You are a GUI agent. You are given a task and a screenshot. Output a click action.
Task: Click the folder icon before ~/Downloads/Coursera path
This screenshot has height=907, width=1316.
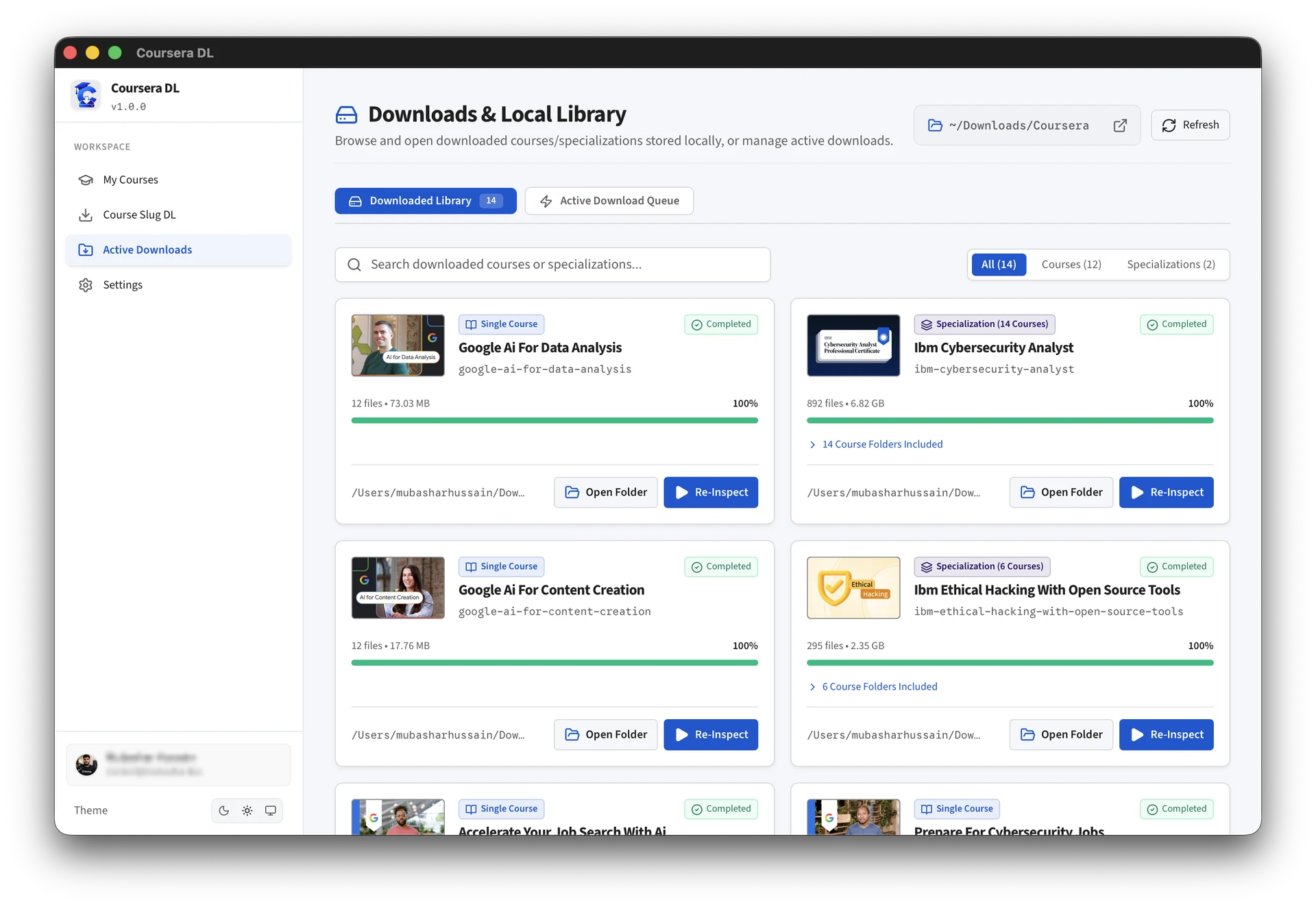point(935,125)
